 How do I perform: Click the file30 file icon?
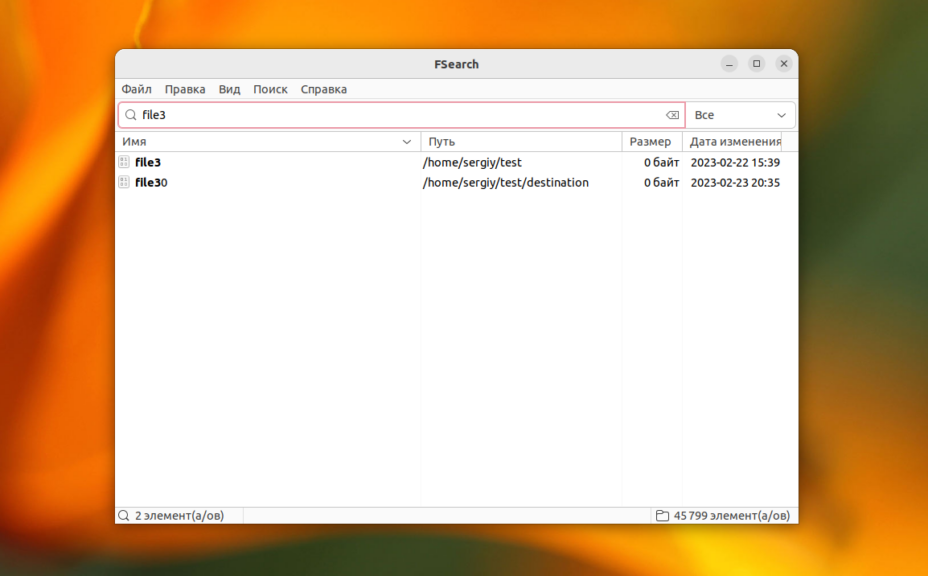(124, 182)
